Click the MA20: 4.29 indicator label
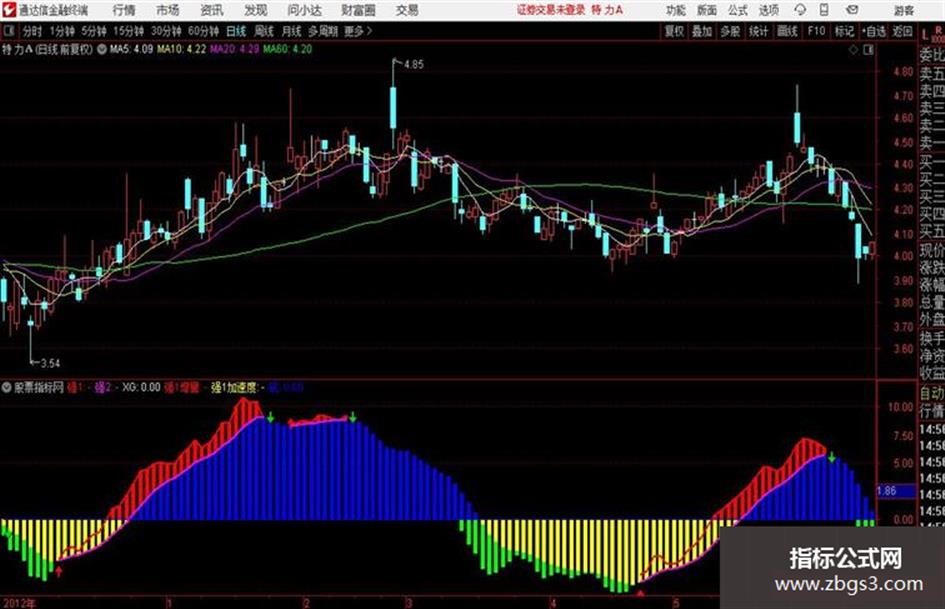945x609 pixels. (234, 49)
